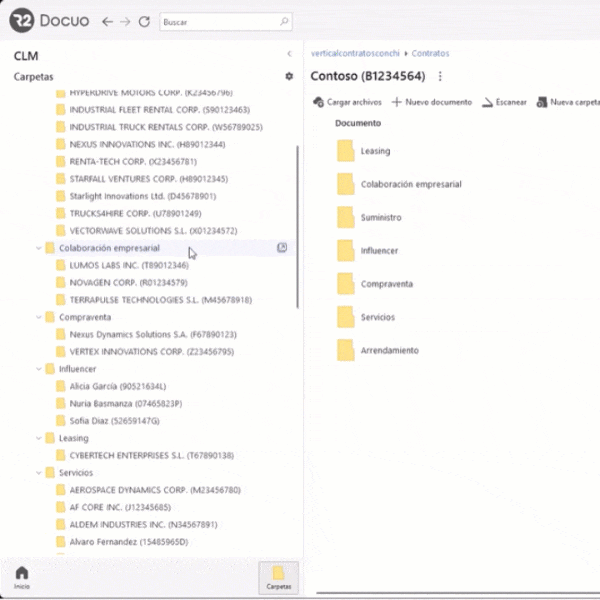Viewport: 600px width, 600px height.
Task: Click the search magnifier icon
Action: coord(285,21)
